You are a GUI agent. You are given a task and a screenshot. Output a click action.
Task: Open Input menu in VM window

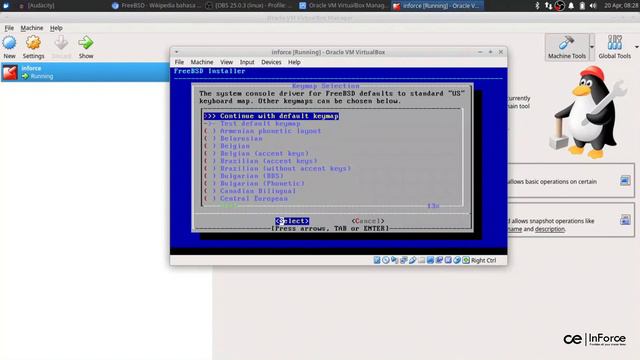[x=247, y=62]
